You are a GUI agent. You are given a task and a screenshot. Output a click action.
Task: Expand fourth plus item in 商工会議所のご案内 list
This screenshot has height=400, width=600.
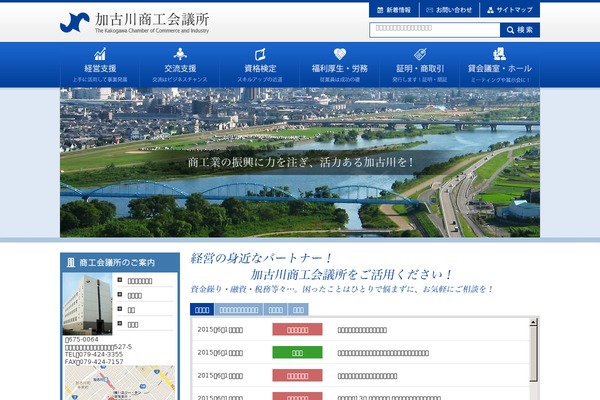point(120,323)
